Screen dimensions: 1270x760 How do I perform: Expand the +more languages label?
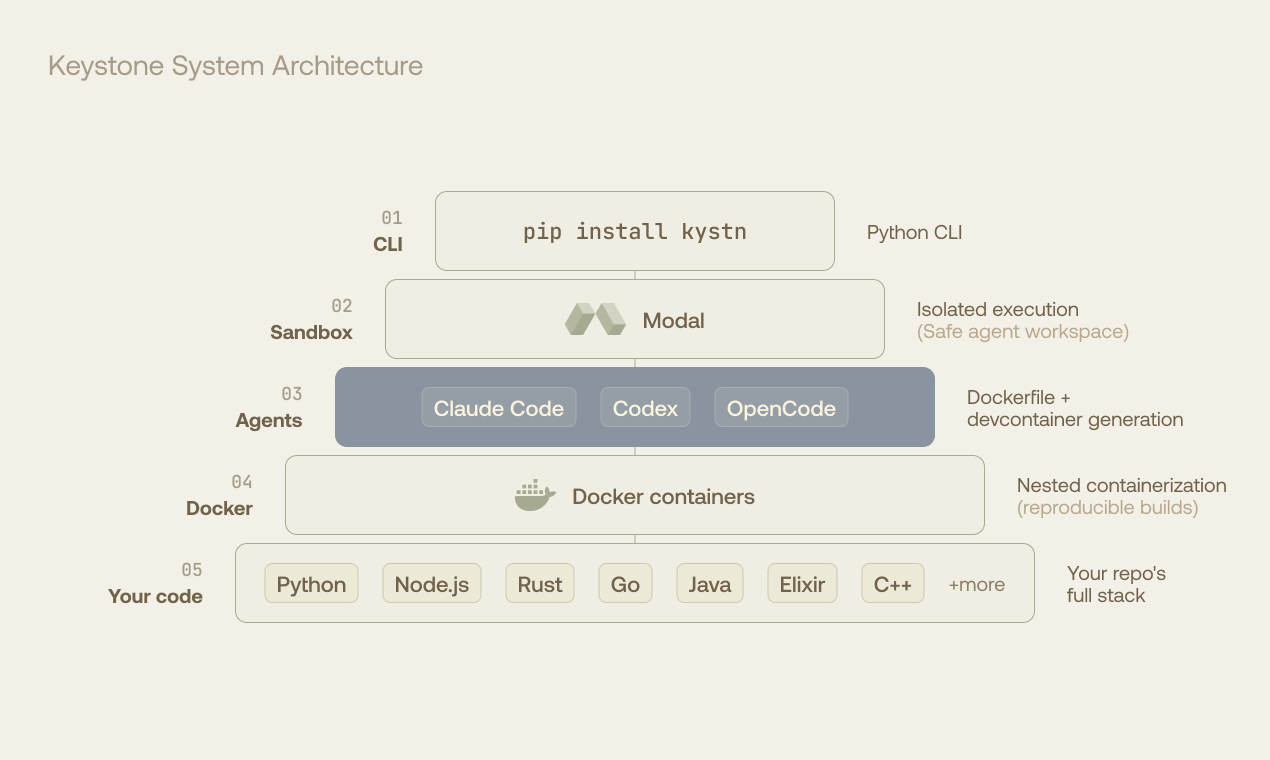976,585
